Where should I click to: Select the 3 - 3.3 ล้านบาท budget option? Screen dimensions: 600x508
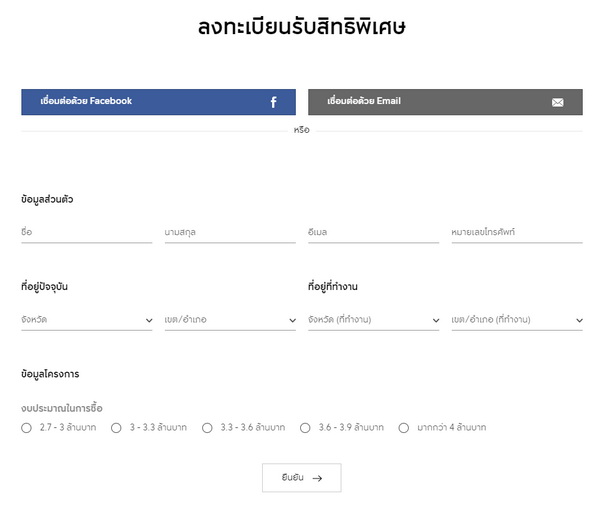[x=116, y=428]
